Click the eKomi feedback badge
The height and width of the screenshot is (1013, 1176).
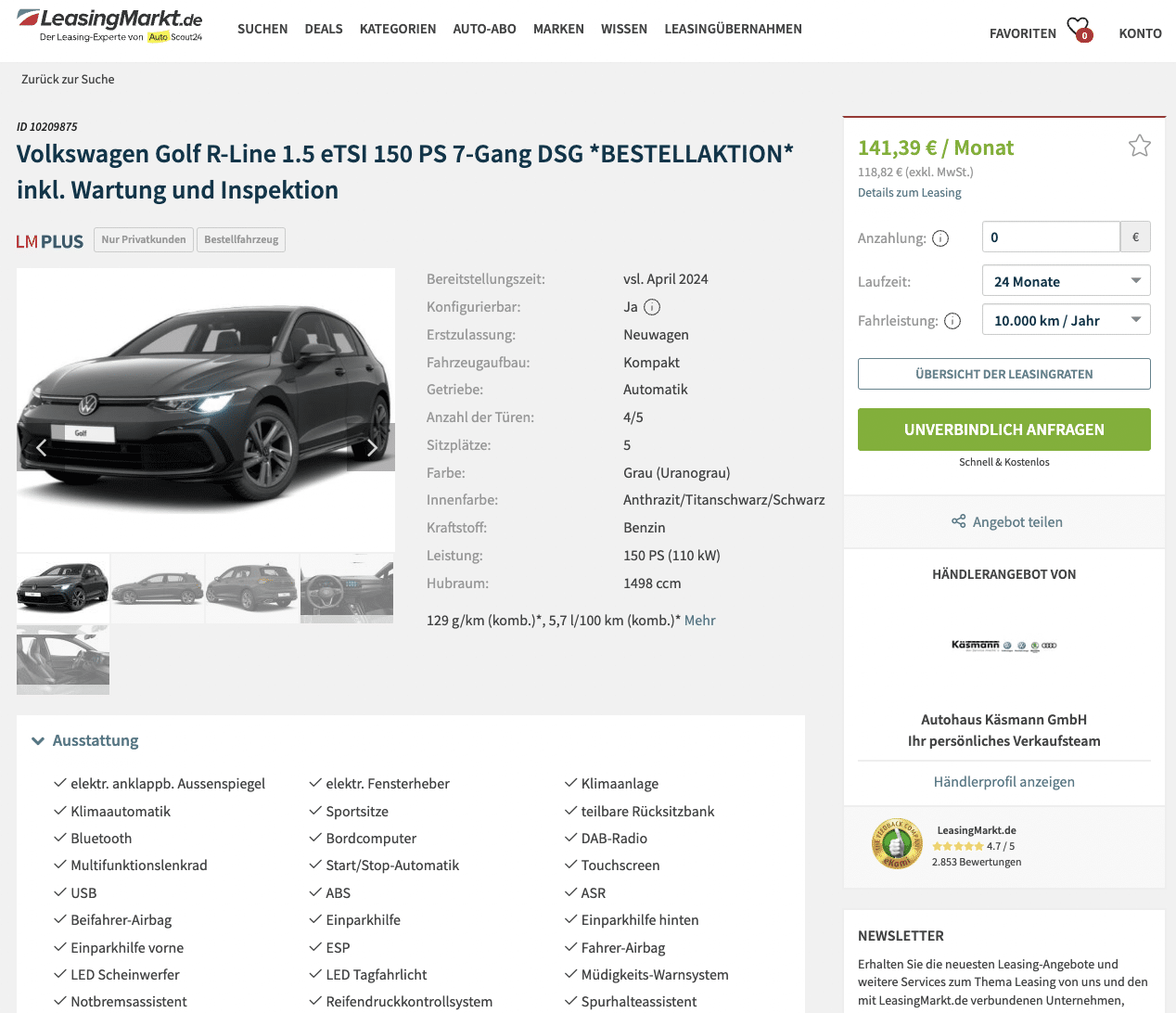coord(897,844)
